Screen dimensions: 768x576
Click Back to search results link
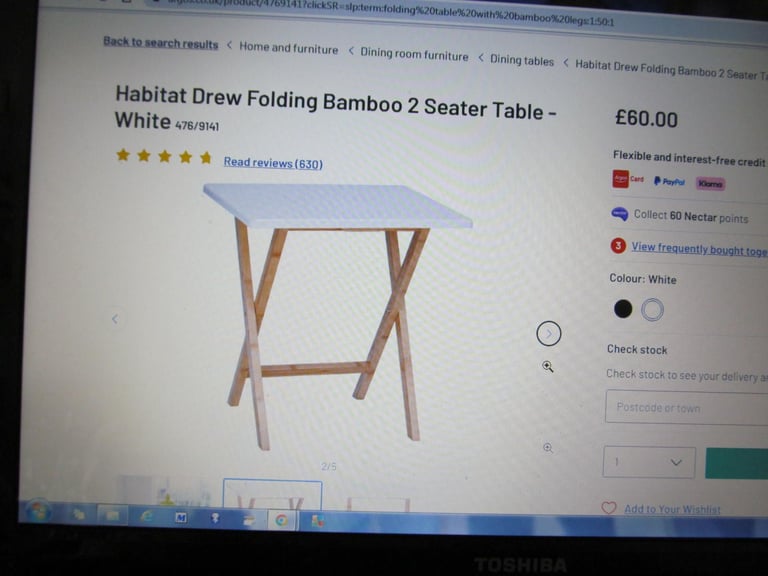[161, 43]
